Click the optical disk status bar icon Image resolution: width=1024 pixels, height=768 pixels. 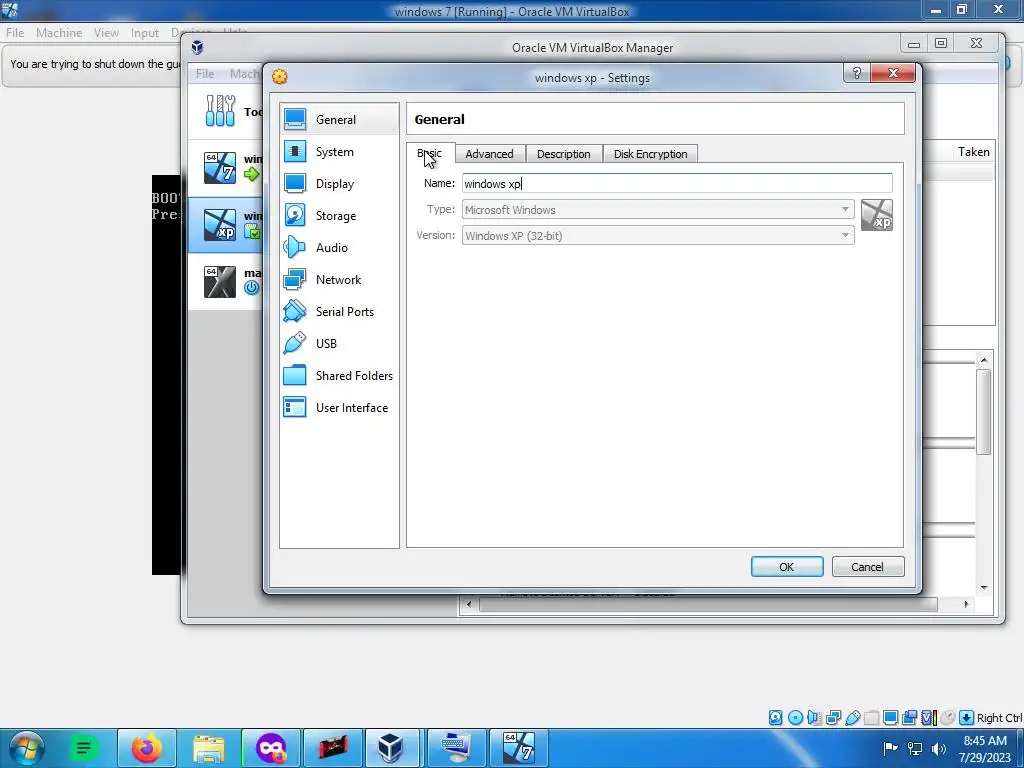click(x=795, y=718)
